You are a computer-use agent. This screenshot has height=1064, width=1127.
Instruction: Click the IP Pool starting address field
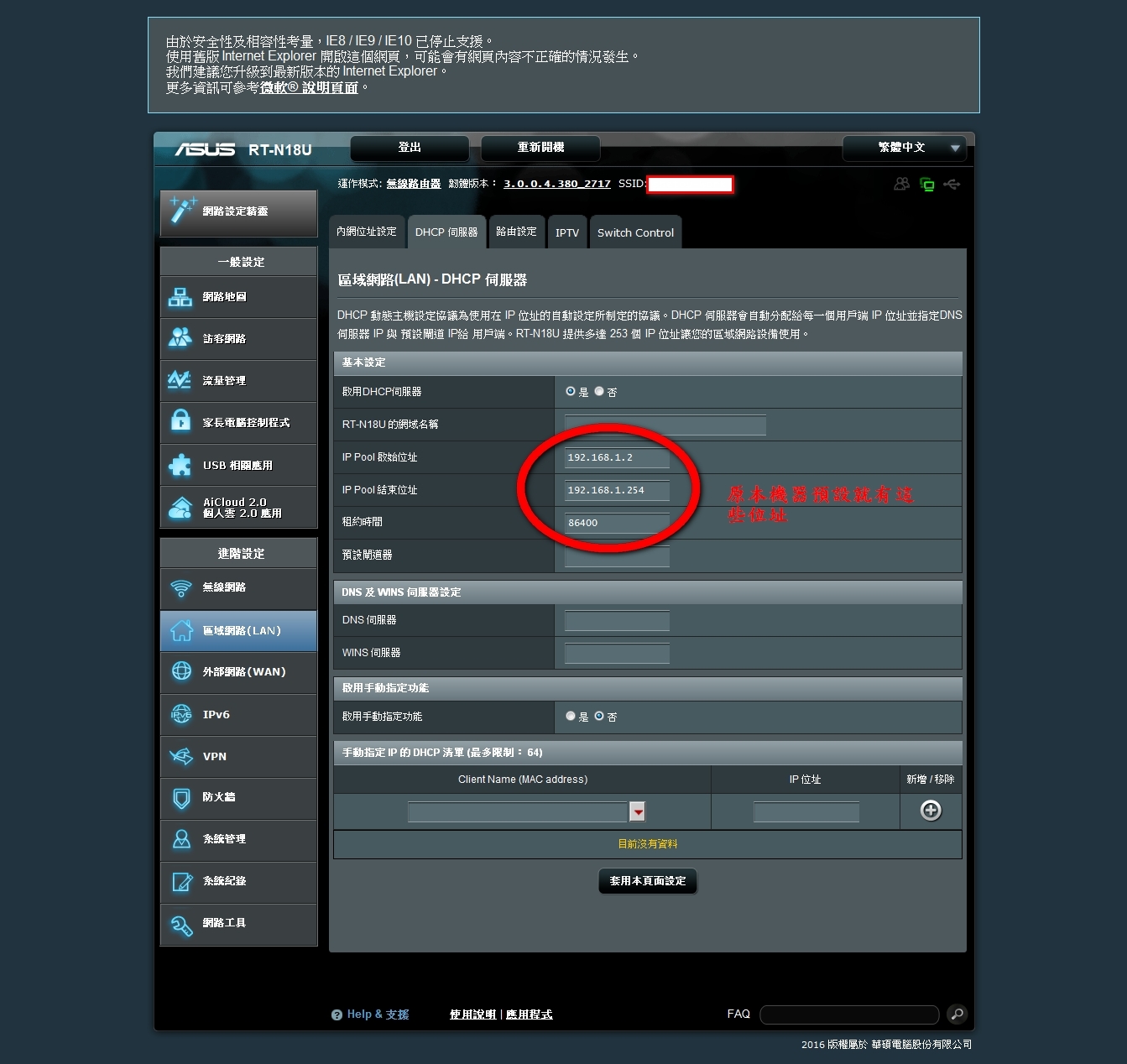click(x=617, y=457)
